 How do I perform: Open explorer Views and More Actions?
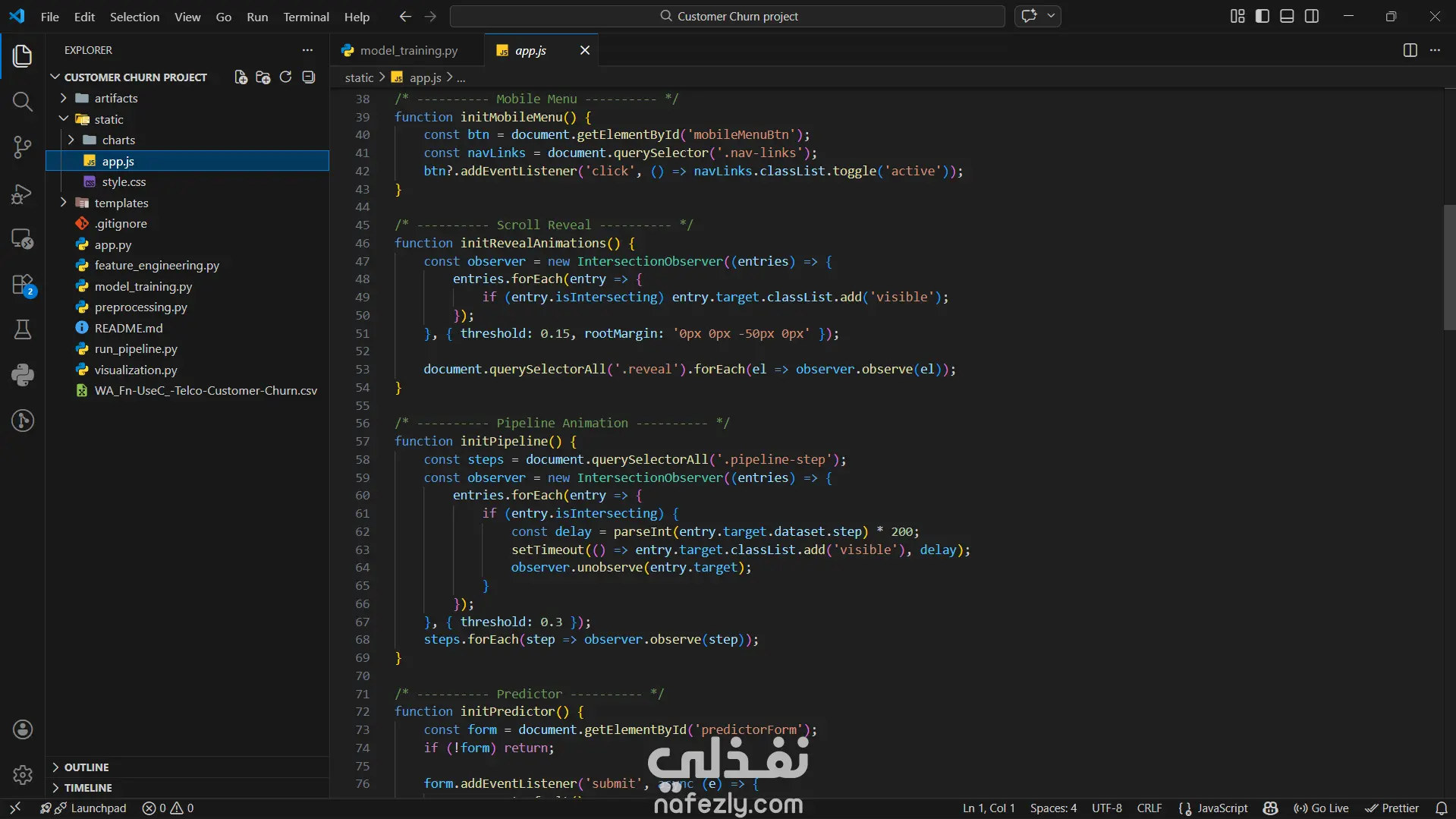(307, 50)
